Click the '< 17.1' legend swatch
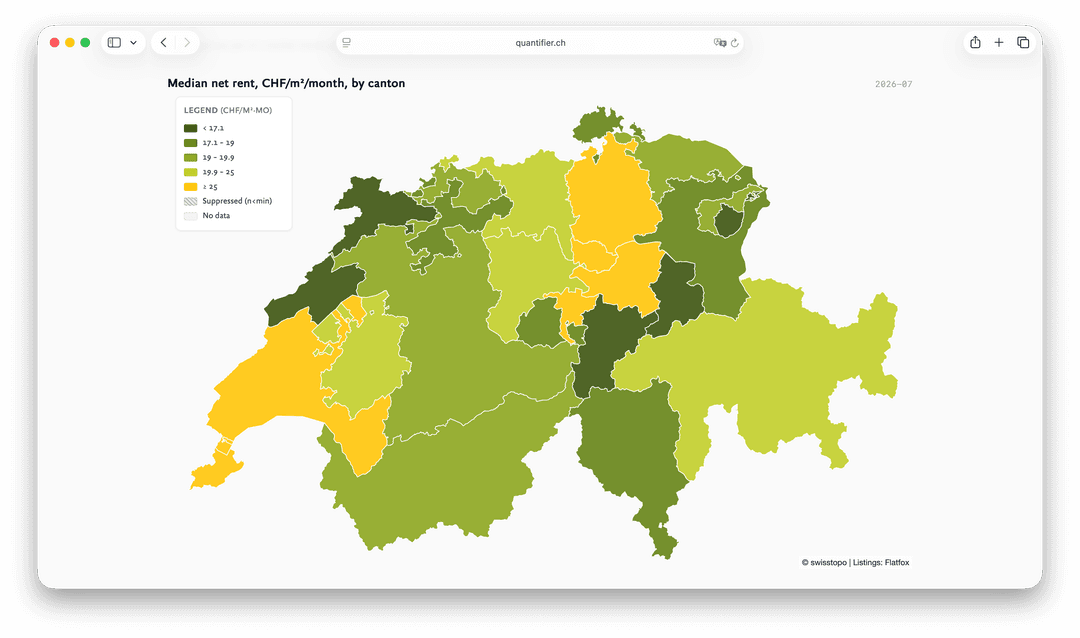Image resolution: width=1080 pixels, height=638 pixels. point(191,128)
